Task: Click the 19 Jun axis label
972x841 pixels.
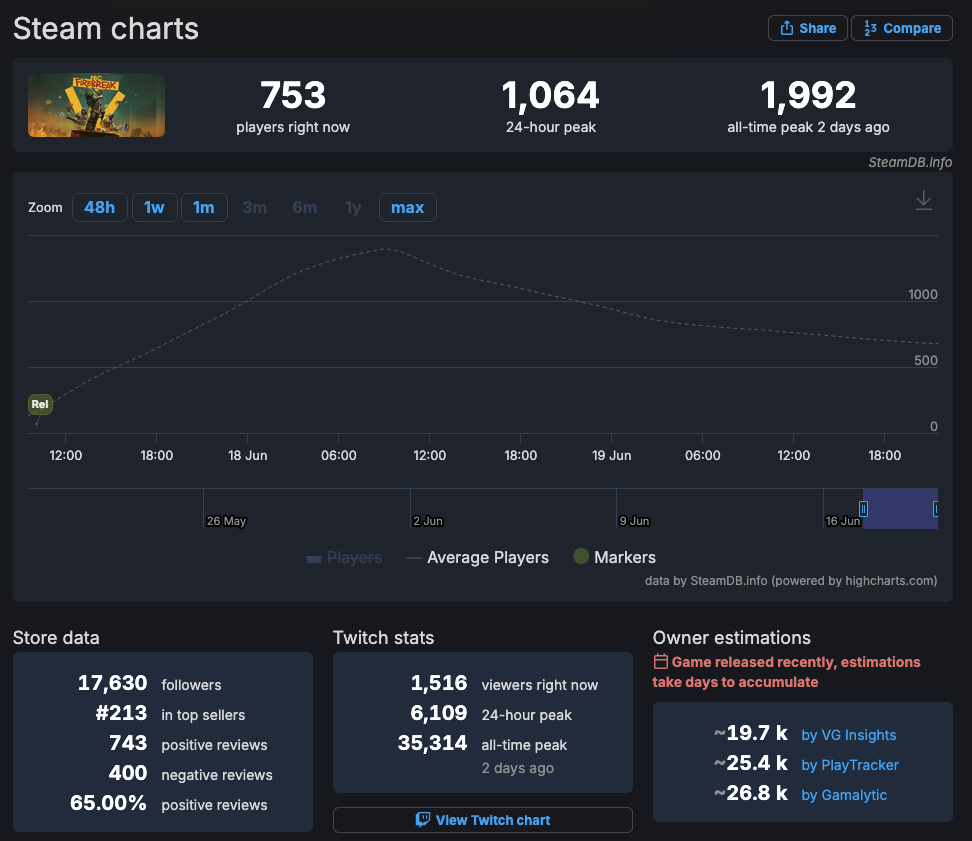Action: pos(611,456)
